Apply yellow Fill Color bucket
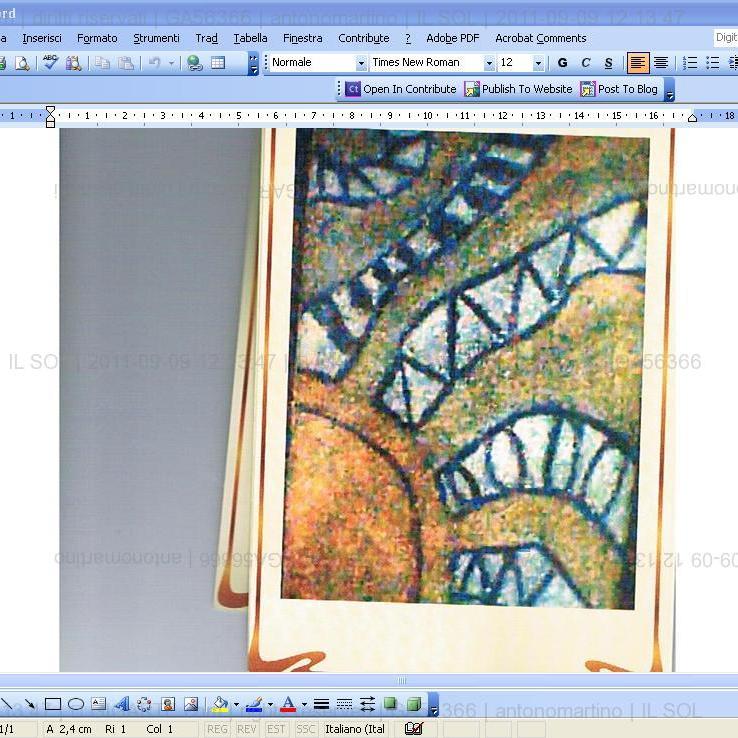 coord(220,704)
